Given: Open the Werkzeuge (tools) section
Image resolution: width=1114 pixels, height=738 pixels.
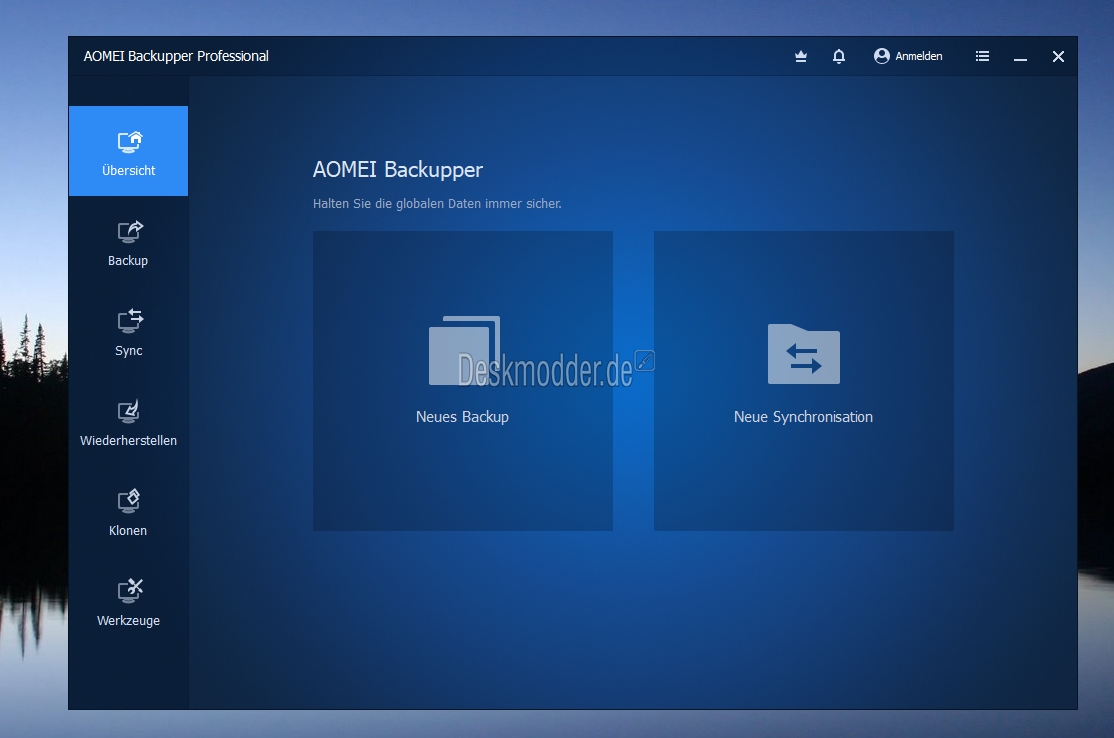Looking at the screenshot, I should click(x=129, y=602).
